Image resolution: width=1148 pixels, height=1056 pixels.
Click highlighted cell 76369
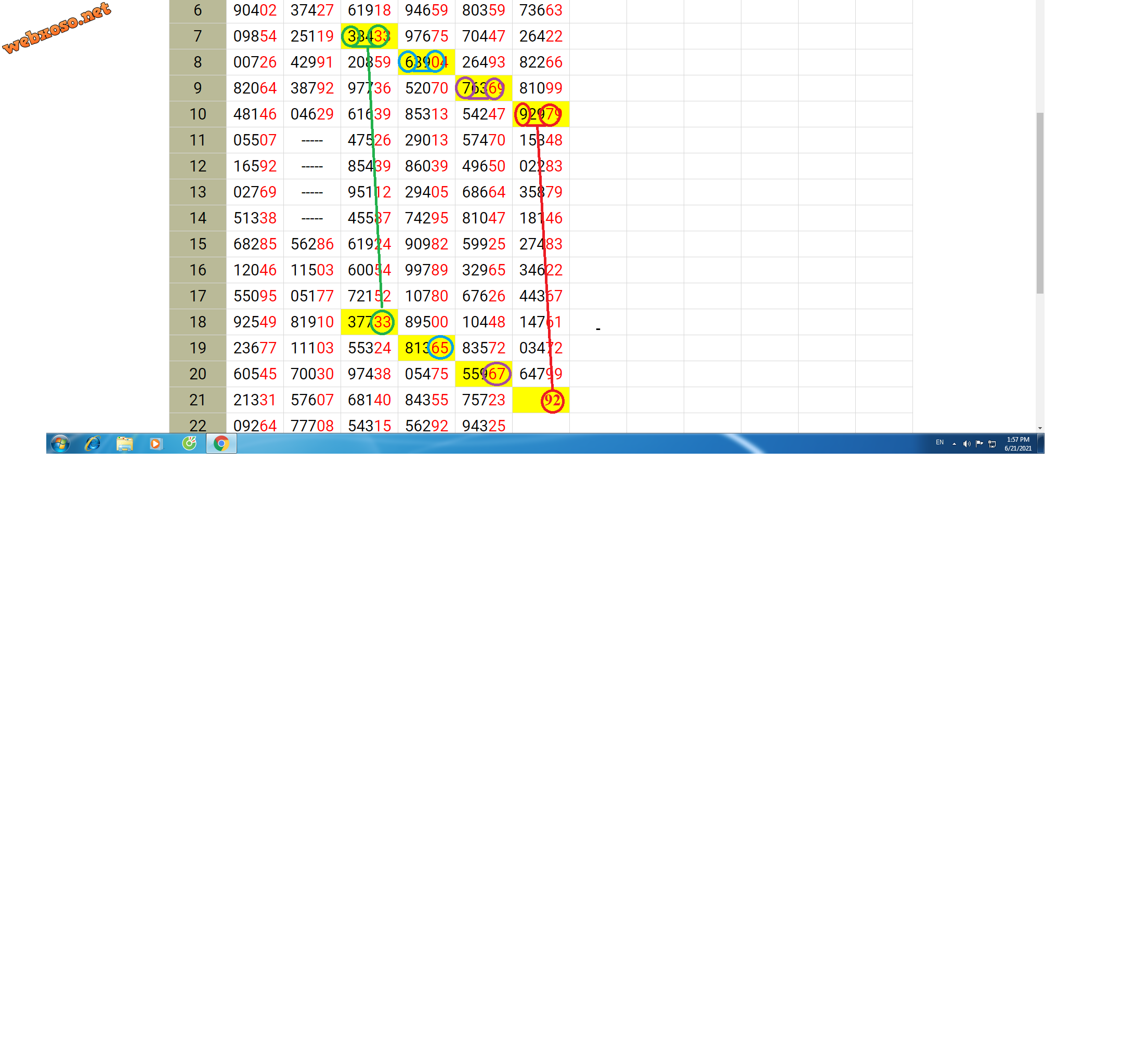pyautogui.click(x=484, y=88)
